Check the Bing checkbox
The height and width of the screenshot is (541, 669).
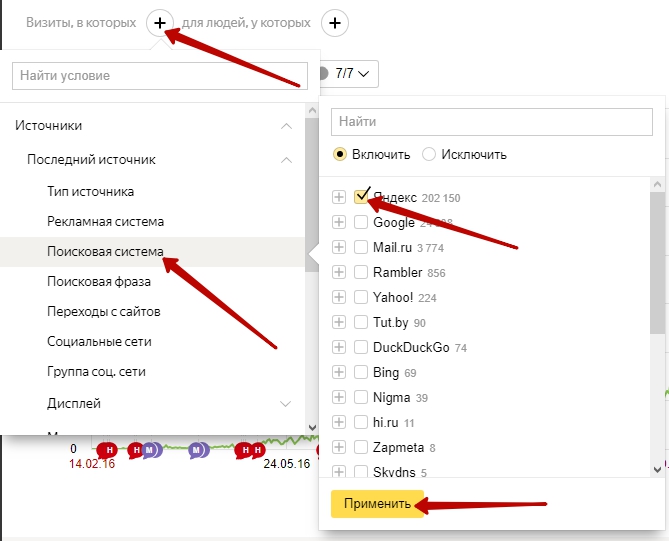[x=361, y=372]
